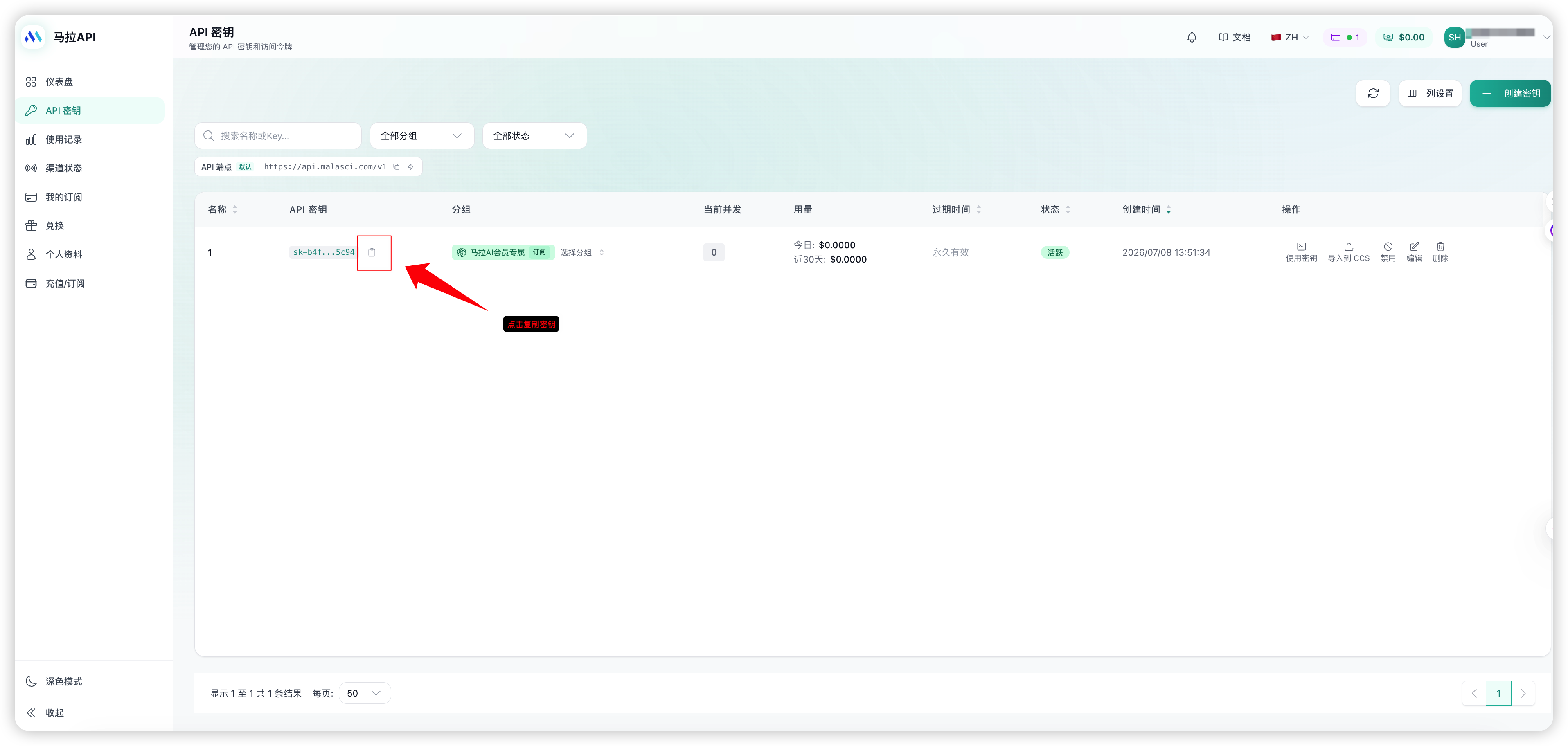Image resolution: width=1568 pixels, height=746 pixels.
Task: Click the subscription badge showing 1
Action: (1345, 37)
